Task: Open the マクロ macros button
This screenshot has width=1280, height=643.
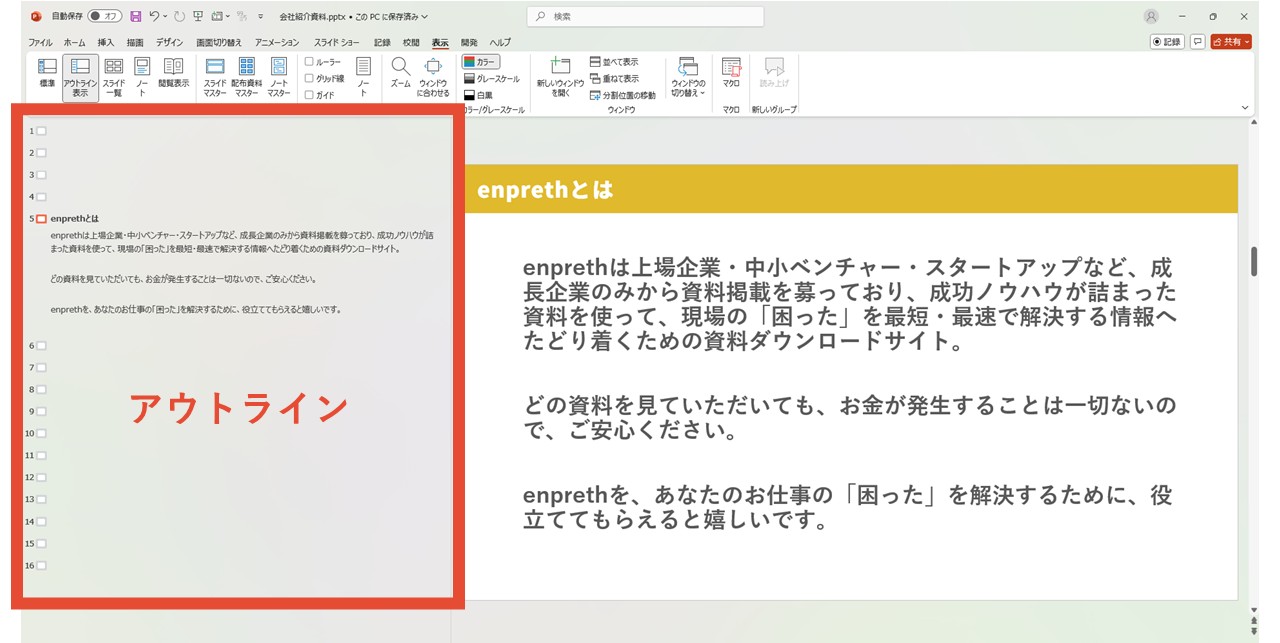Action: pyautogui.click(x=731, y=72)
